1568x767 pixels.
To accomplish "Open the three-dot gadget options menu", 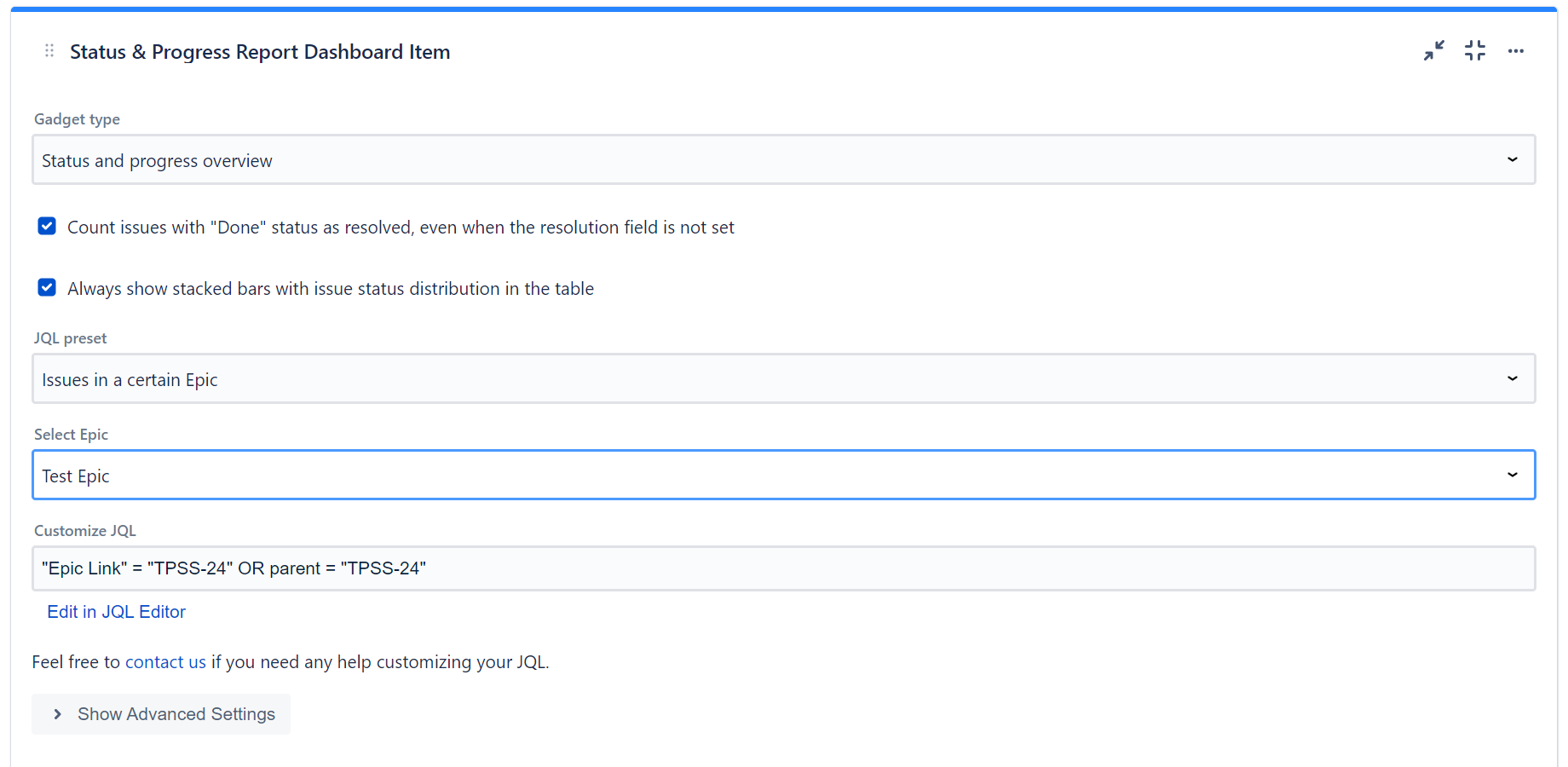I will (1516, 50).
